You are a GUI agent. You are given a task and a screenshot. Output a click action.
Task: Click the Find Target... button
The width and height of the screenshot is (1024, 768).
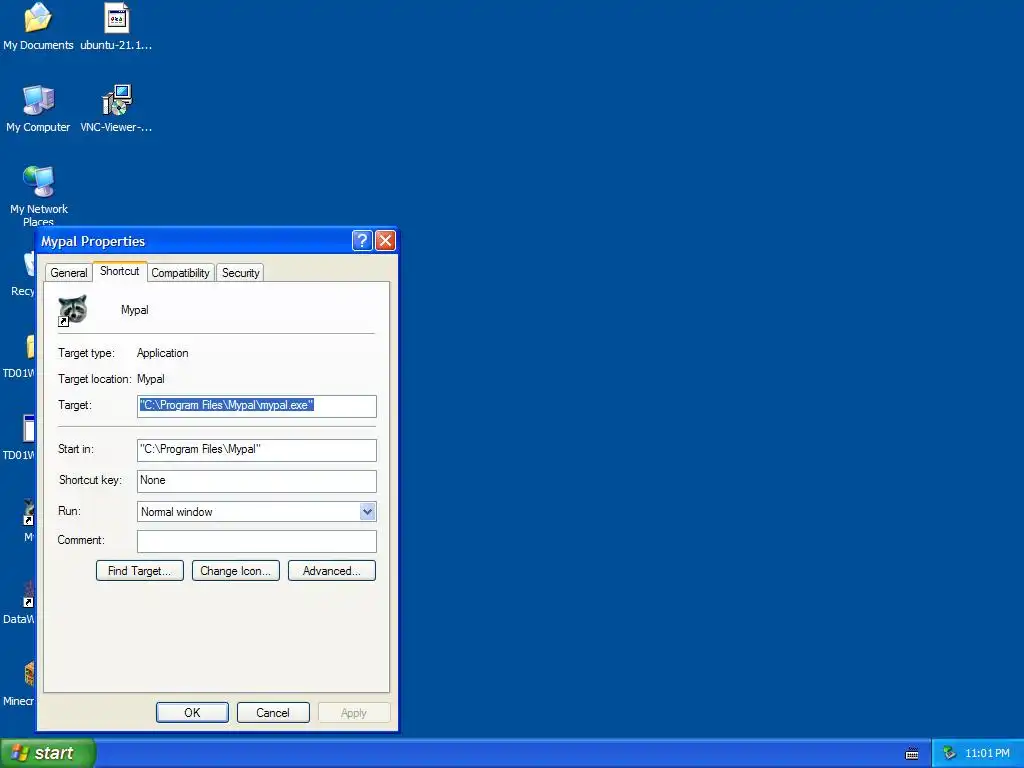(x=140, y=571)
